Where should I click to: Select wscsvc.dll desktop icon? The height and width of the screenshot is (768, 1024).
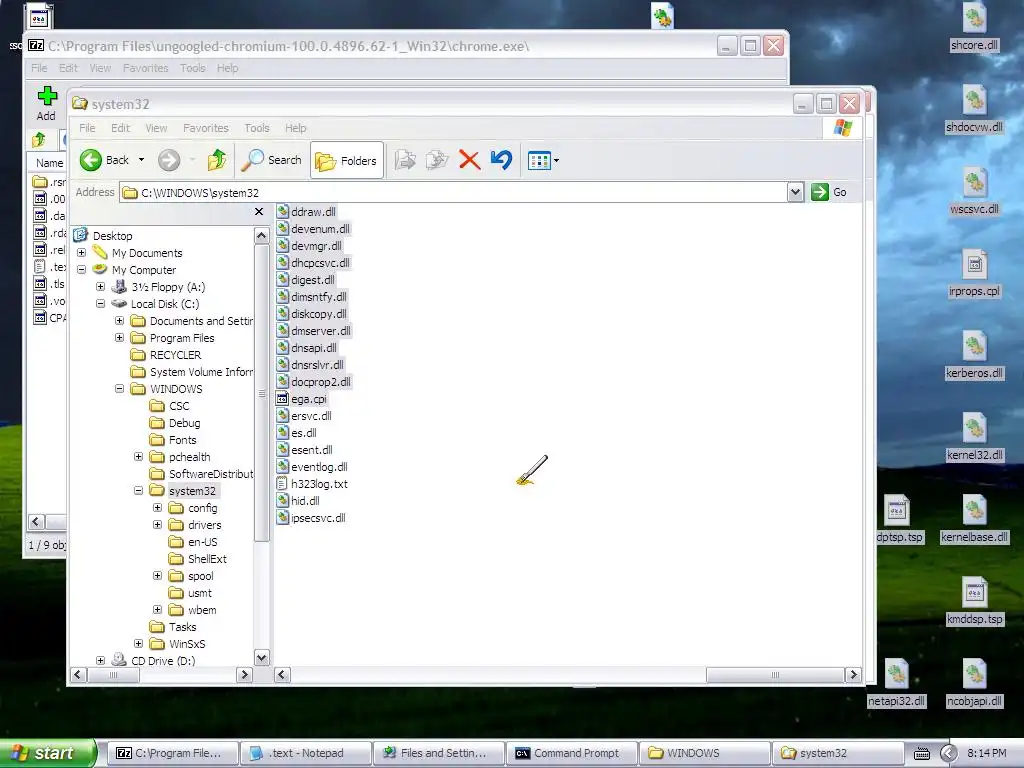(974, 193)
